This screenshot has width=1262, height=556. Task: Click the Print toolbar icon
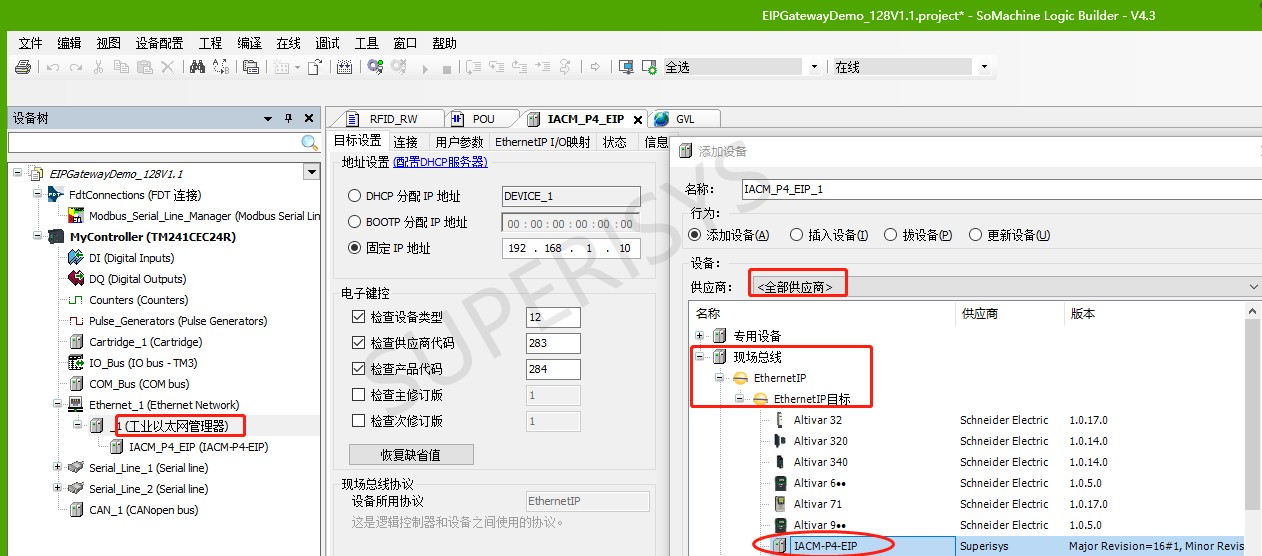24,67
